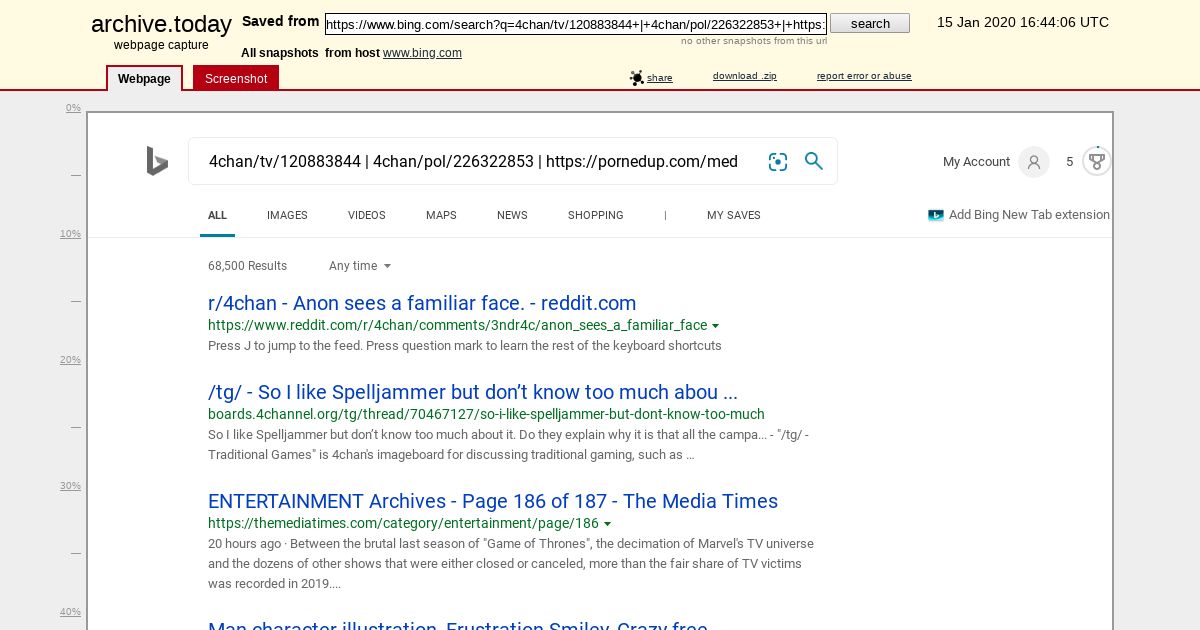
Task: Open Bing visual search camera icon
Action: tap(778, 162)
